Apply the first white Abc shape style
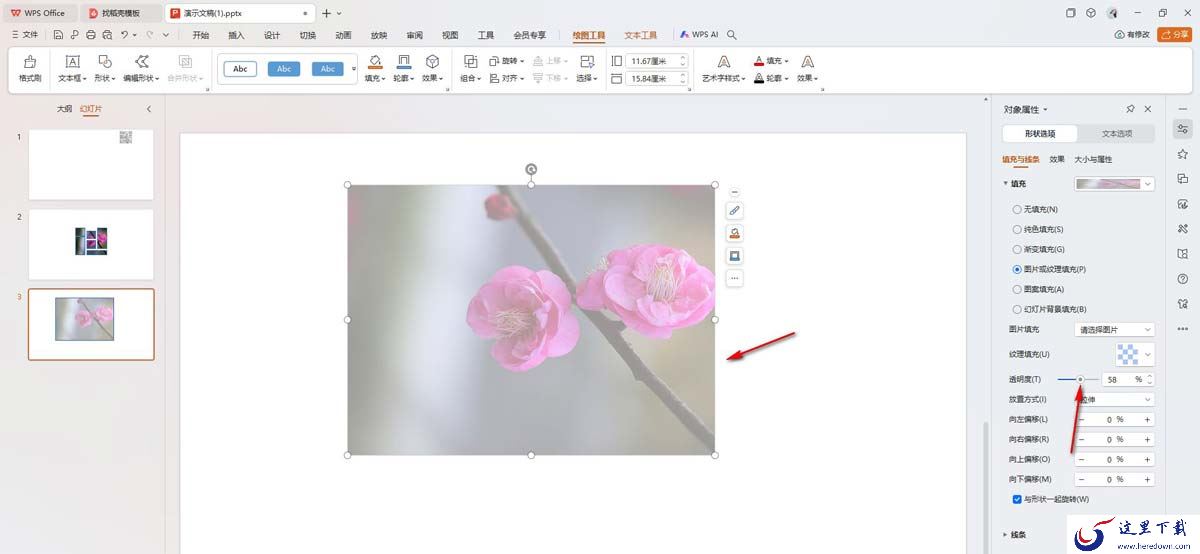 [x=240, y=69]
